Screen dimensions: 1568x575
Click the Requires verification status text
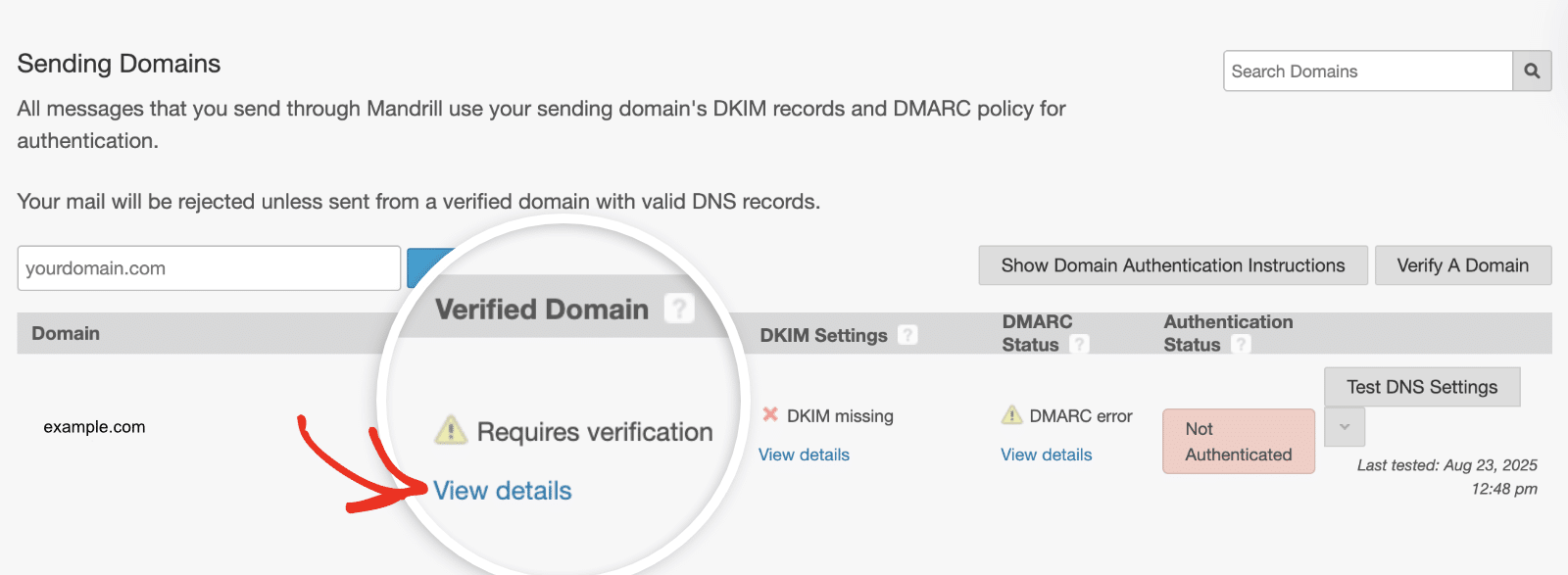coord(595,432)
